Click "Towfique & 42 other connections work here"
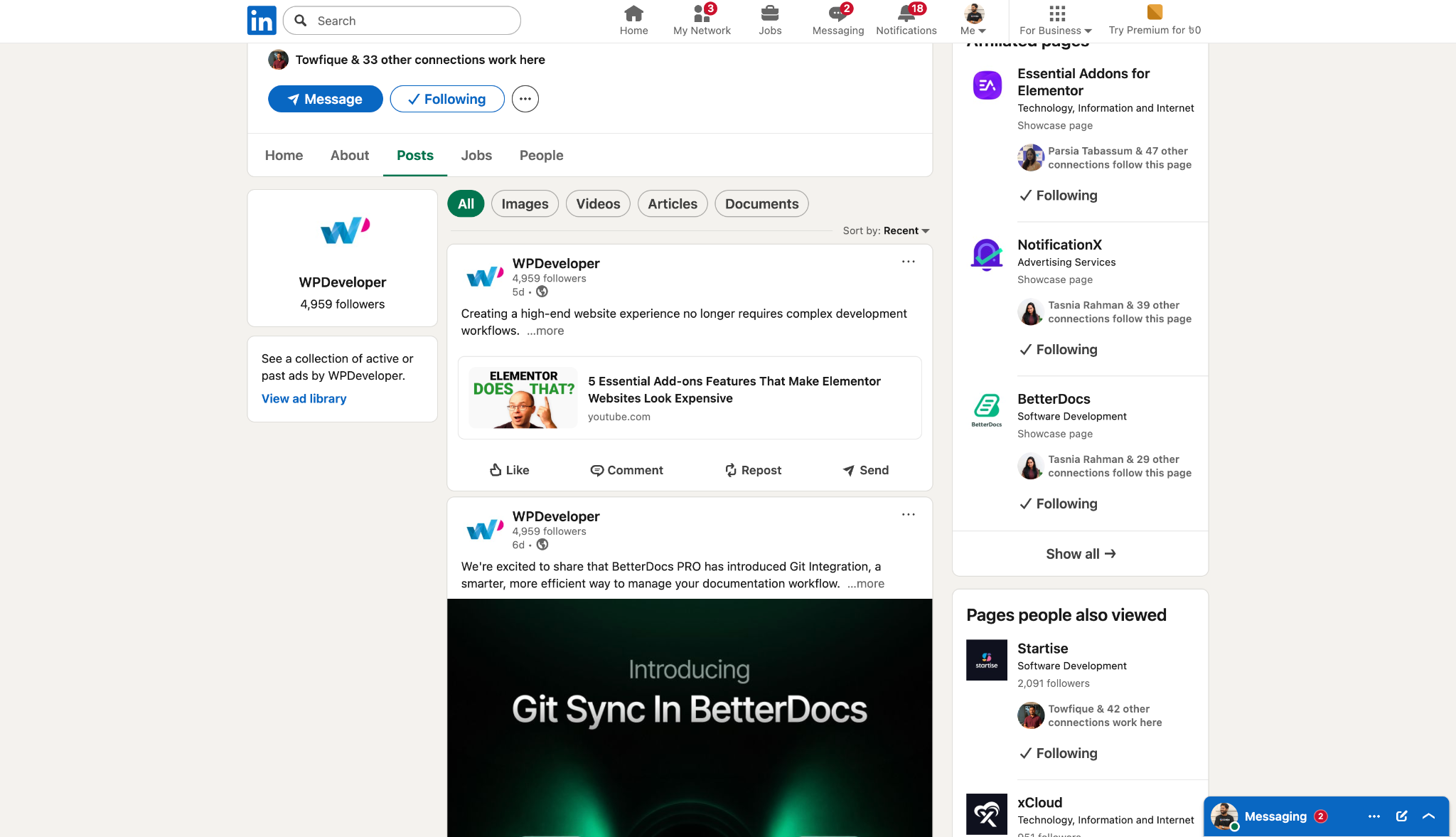Image resolution: width=1456 pixels, height=837 pixels. click(1105, 716)
